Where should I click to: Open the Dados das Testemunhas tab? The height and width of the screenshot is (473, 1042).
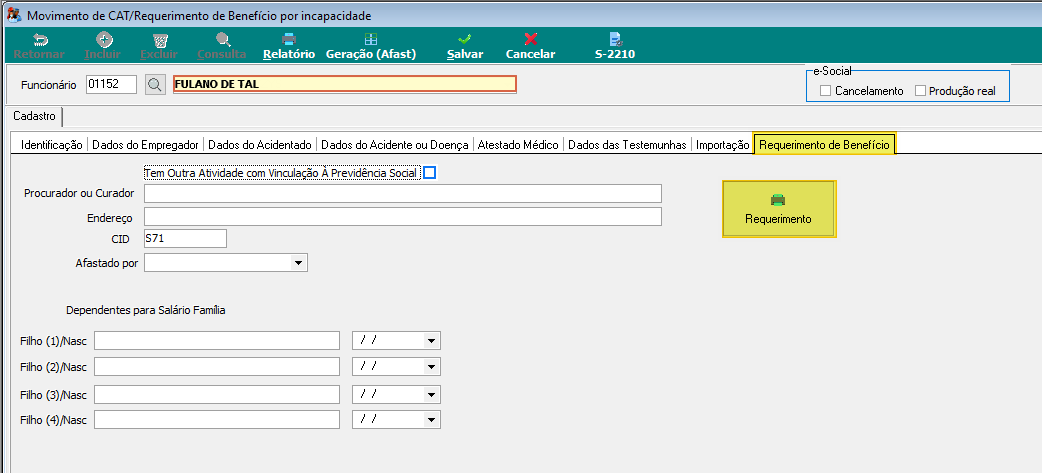click(x=627, y=144)
